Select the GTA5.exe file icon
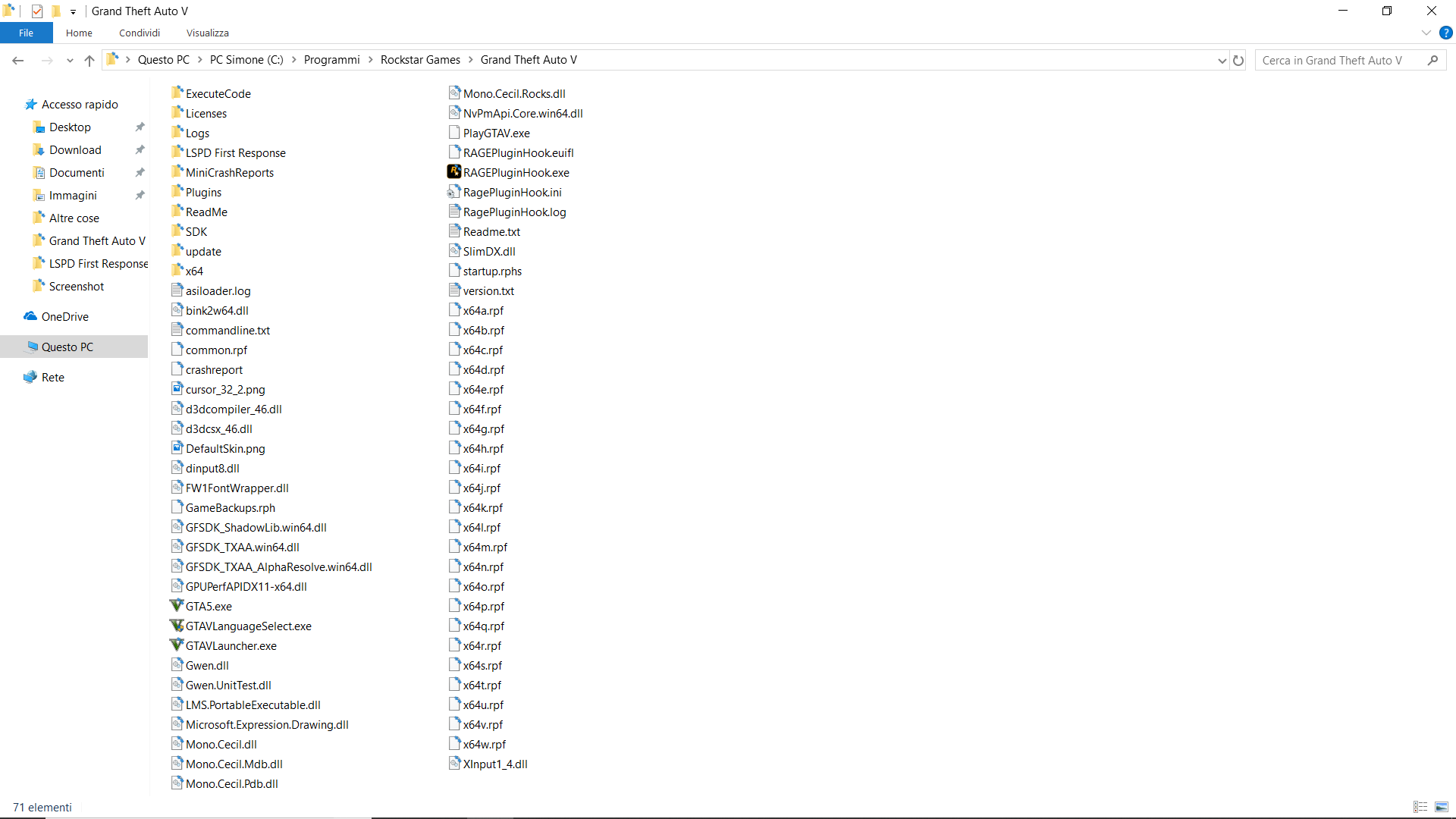Viewport: 1456px width, 819px height. pyautogui.click(x=177, y=606)
